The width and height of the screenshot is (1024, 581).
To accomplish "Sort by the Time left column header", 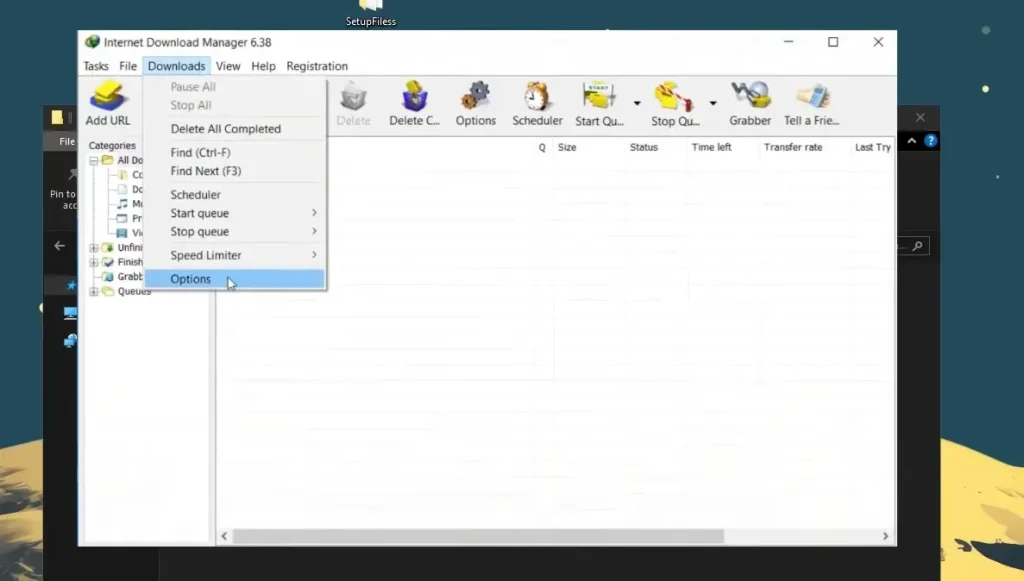I will (711, 147).
